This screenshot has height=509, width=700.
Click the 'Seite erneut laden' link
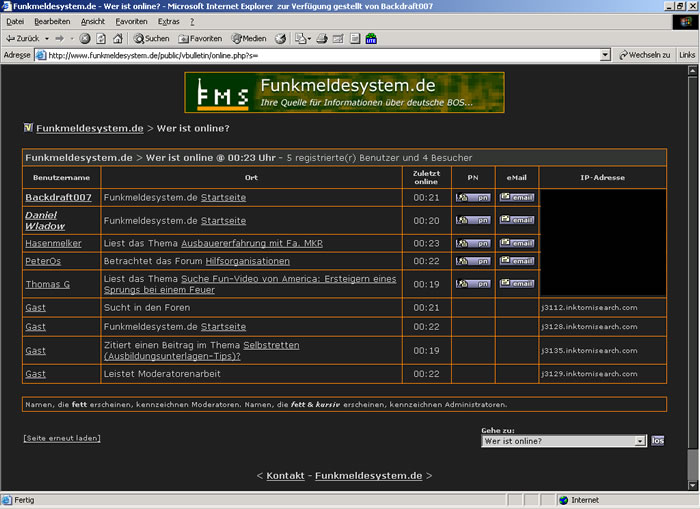coord(62,438)
